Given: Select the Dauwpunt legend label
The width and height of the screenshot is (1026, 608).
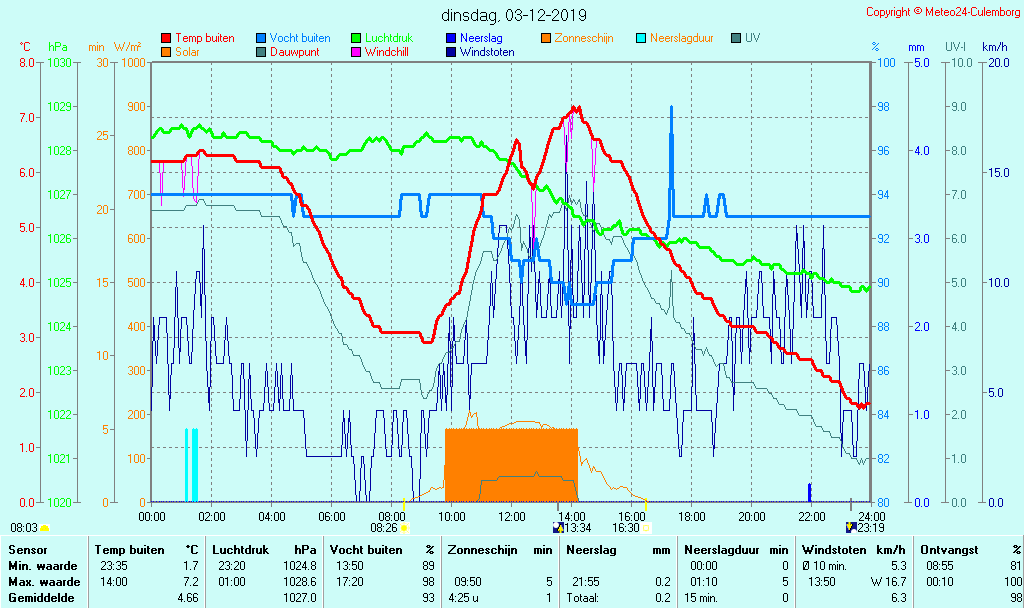Looking at the screenshot, I should click(294, 52).
